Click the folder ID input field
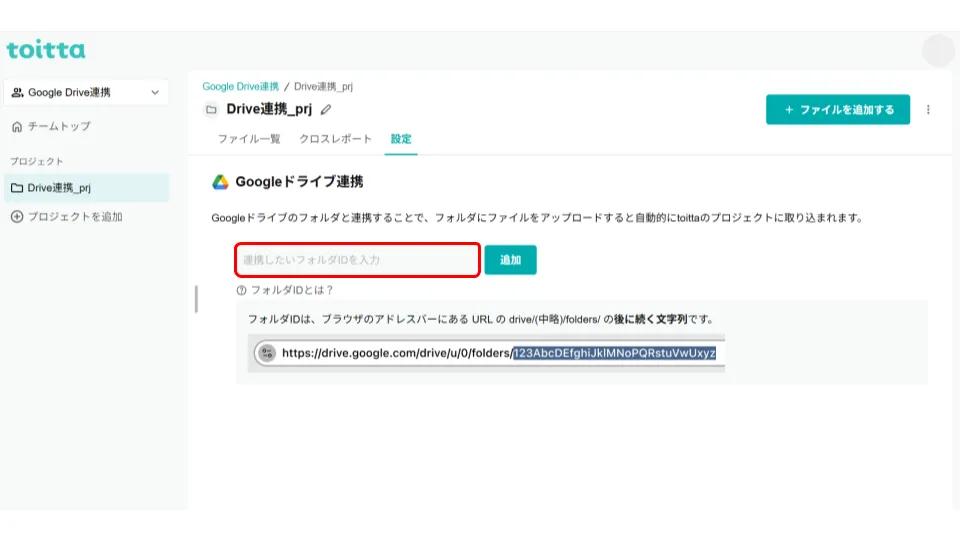Screen dimensions: 960x540 coord(358,260)
